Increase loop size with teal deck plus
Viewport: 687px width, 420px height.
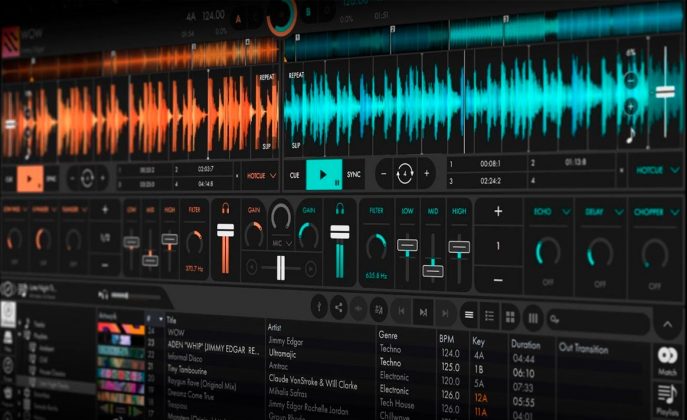coord(426,173)
